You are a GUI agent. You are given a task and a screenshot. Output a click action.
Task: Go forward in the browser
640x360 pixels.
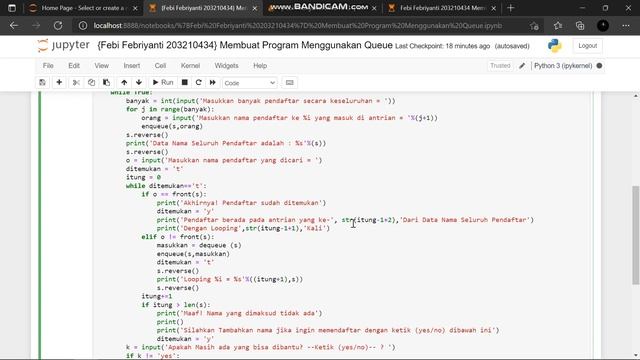36,25
